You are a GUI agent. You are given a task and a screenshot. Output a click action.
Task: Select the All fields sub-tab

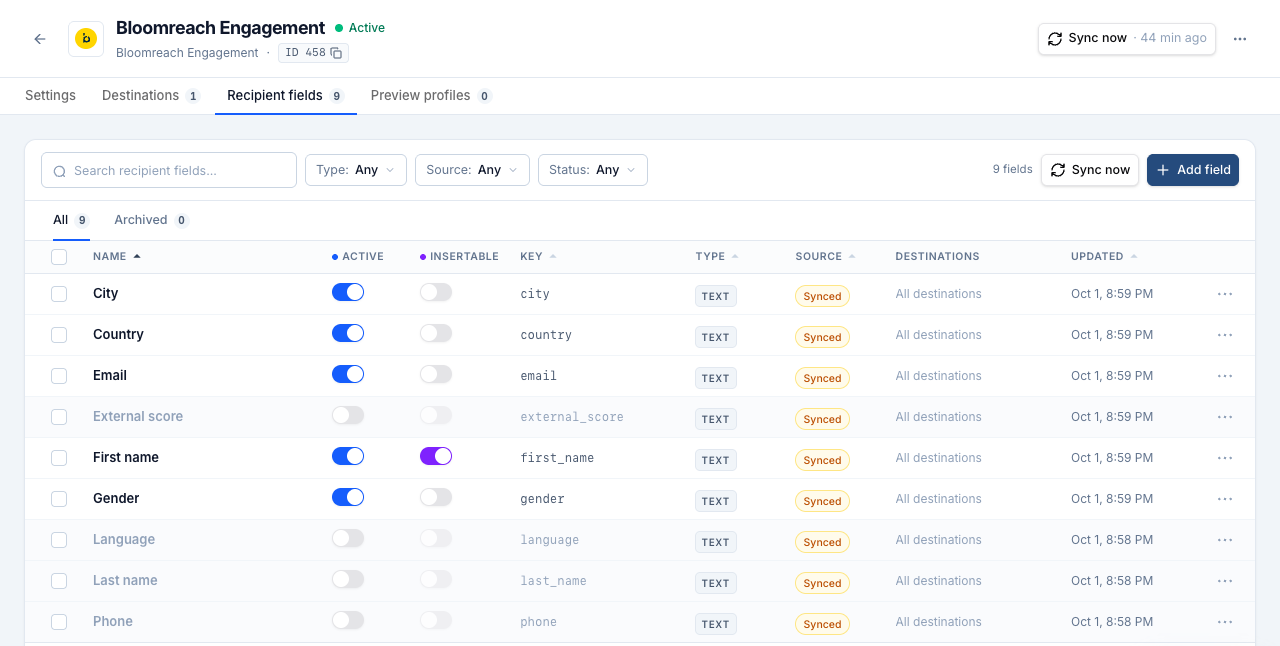[x=71, y=220]
